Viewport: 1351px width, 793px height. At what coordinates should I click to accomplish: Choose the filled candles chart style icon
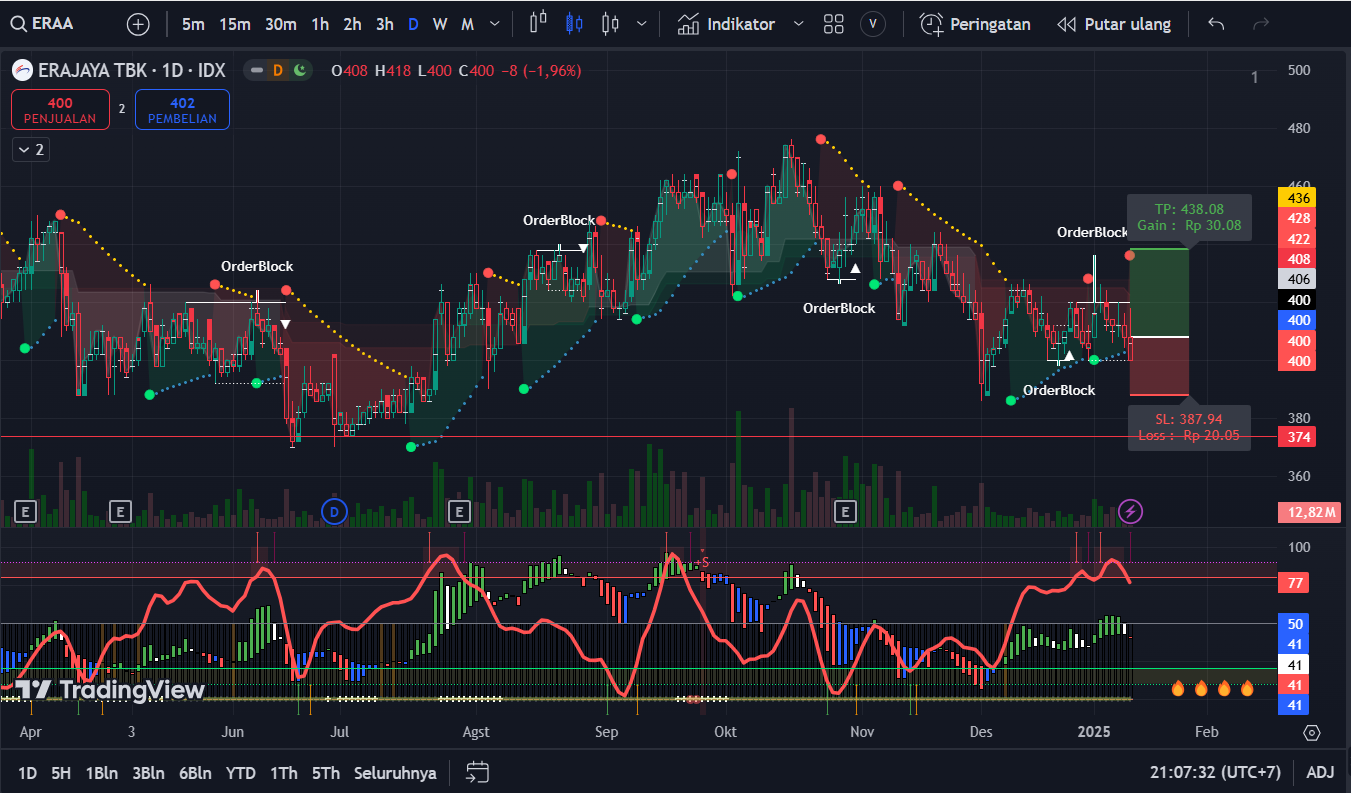[573, 24]
